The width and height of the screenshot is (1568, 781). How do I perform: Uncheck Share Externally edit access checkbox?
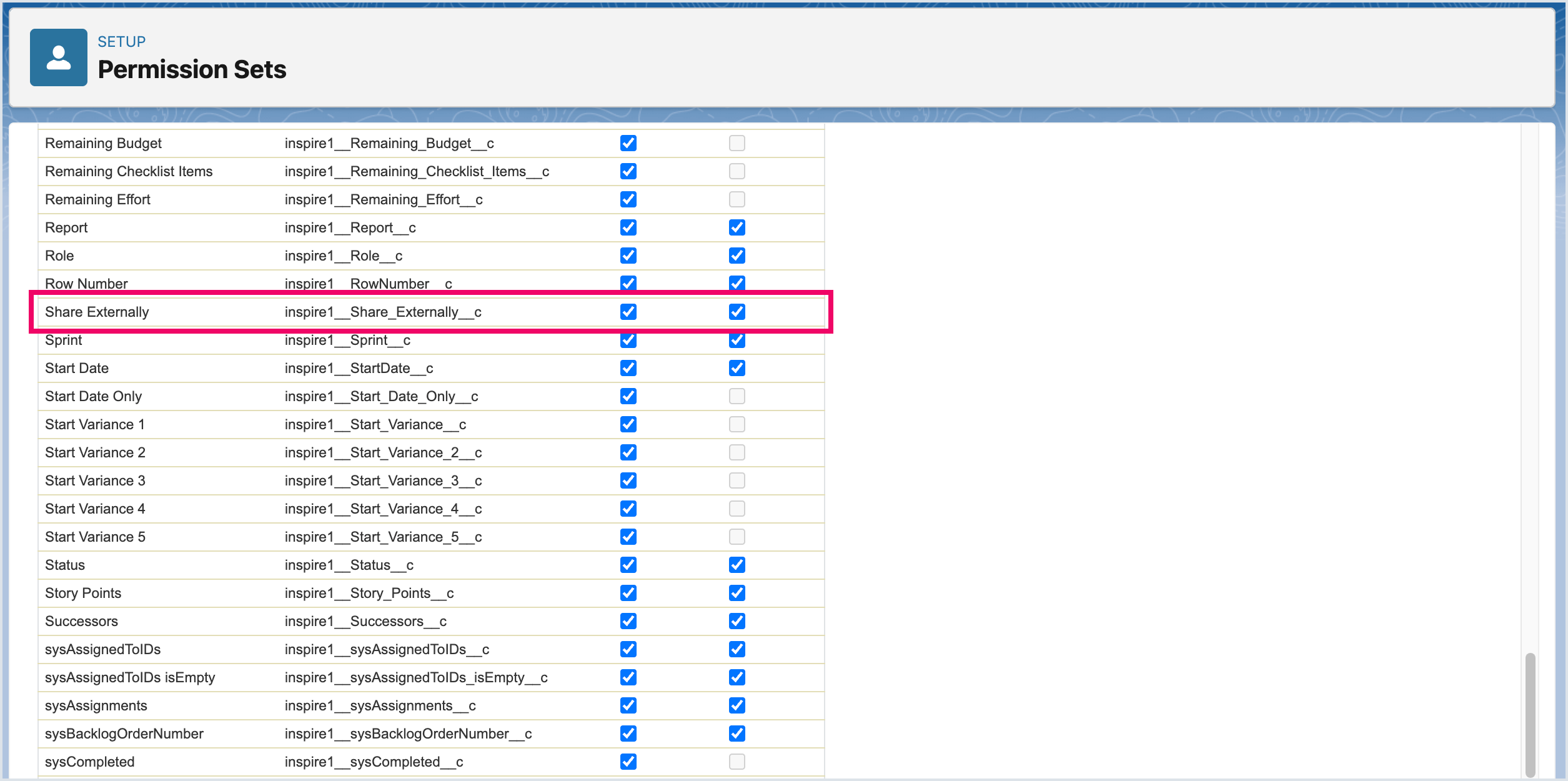click(737, 312)
